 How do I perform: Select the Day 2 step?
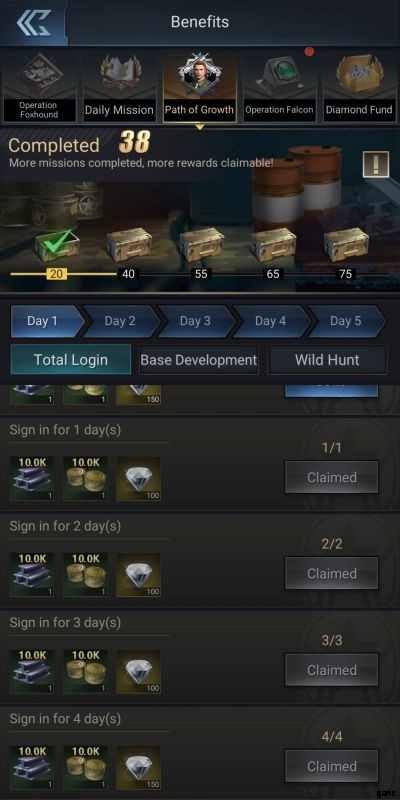[x=120, y=321]
